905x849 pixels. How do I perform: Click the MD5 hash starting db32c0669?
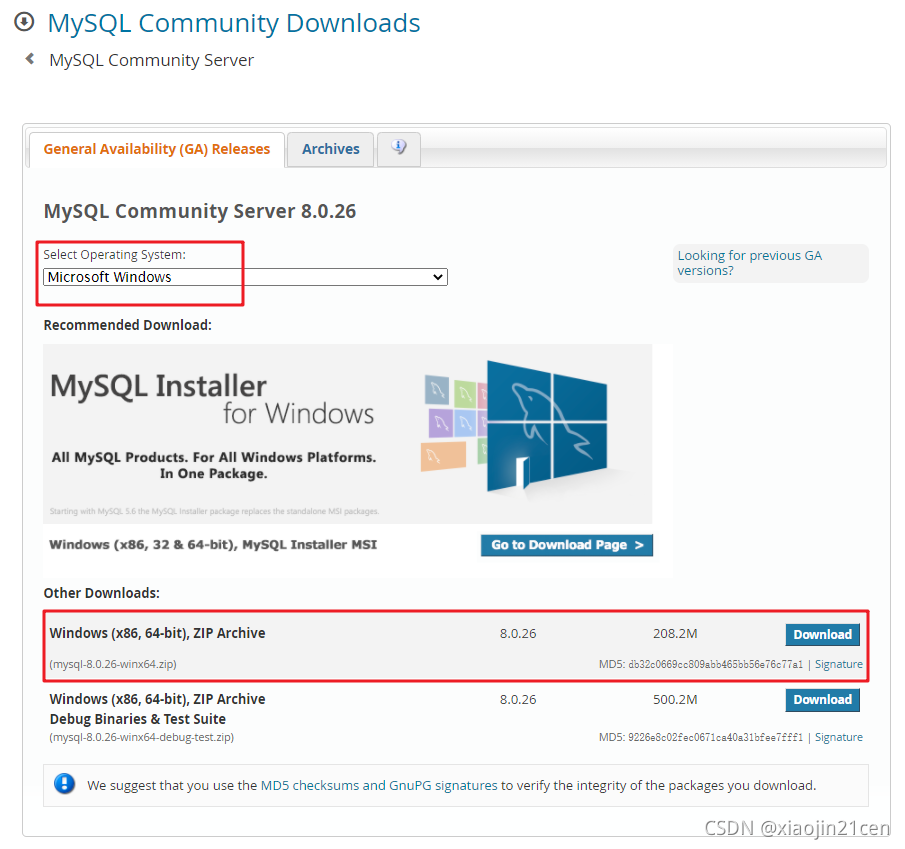[715, 664]
